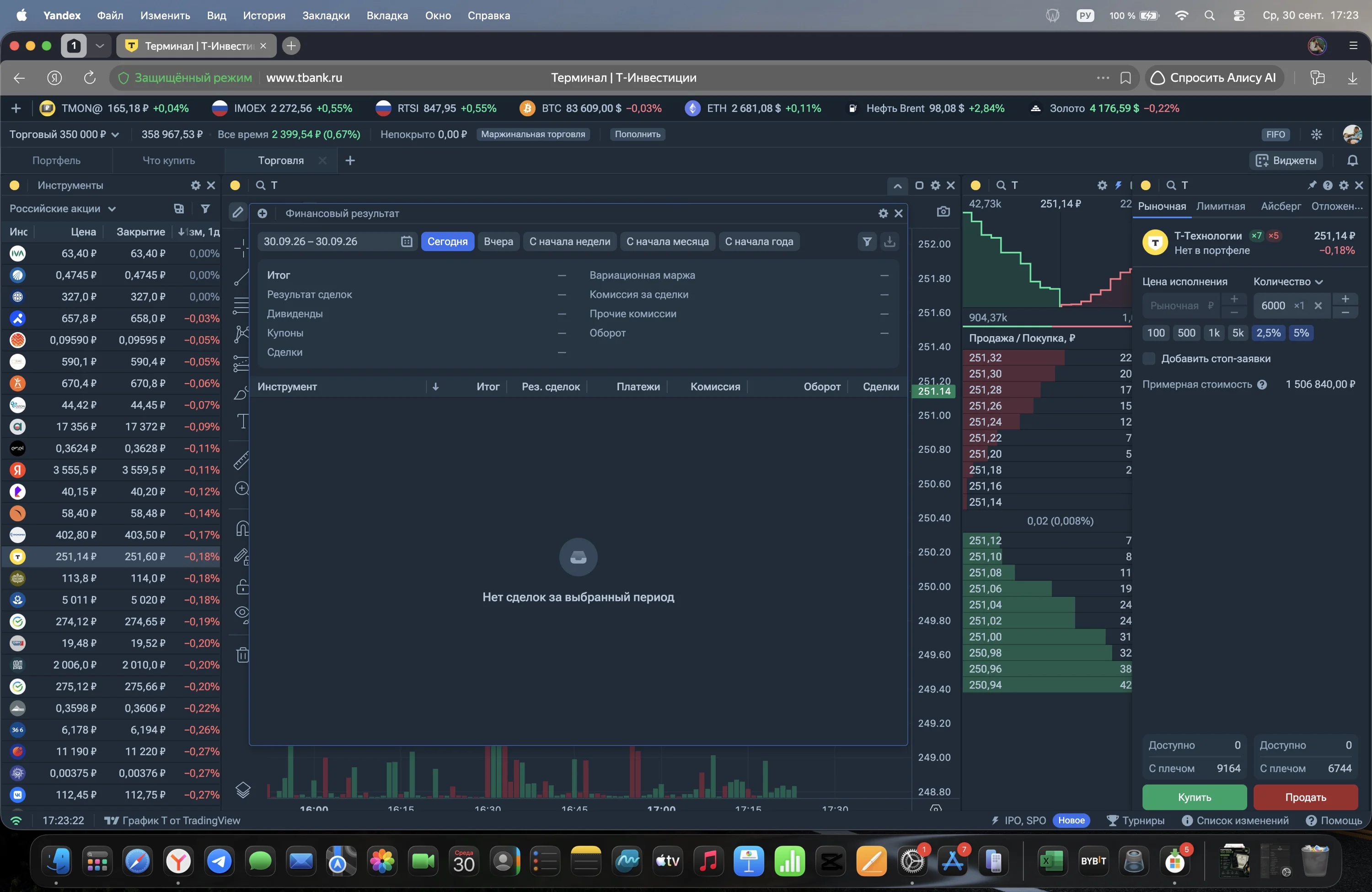Open the chart screenshot camera icon
Screen dimensions: 1372x892
pyautogui.click(x=943, y=212)
